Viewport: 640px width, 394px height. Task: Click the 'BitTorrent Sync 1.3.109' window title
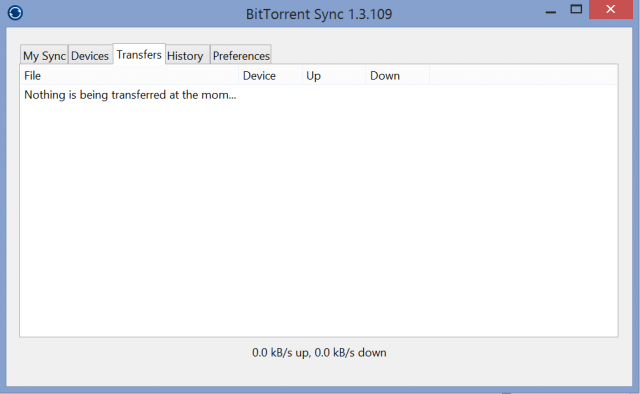pos(319,14)
